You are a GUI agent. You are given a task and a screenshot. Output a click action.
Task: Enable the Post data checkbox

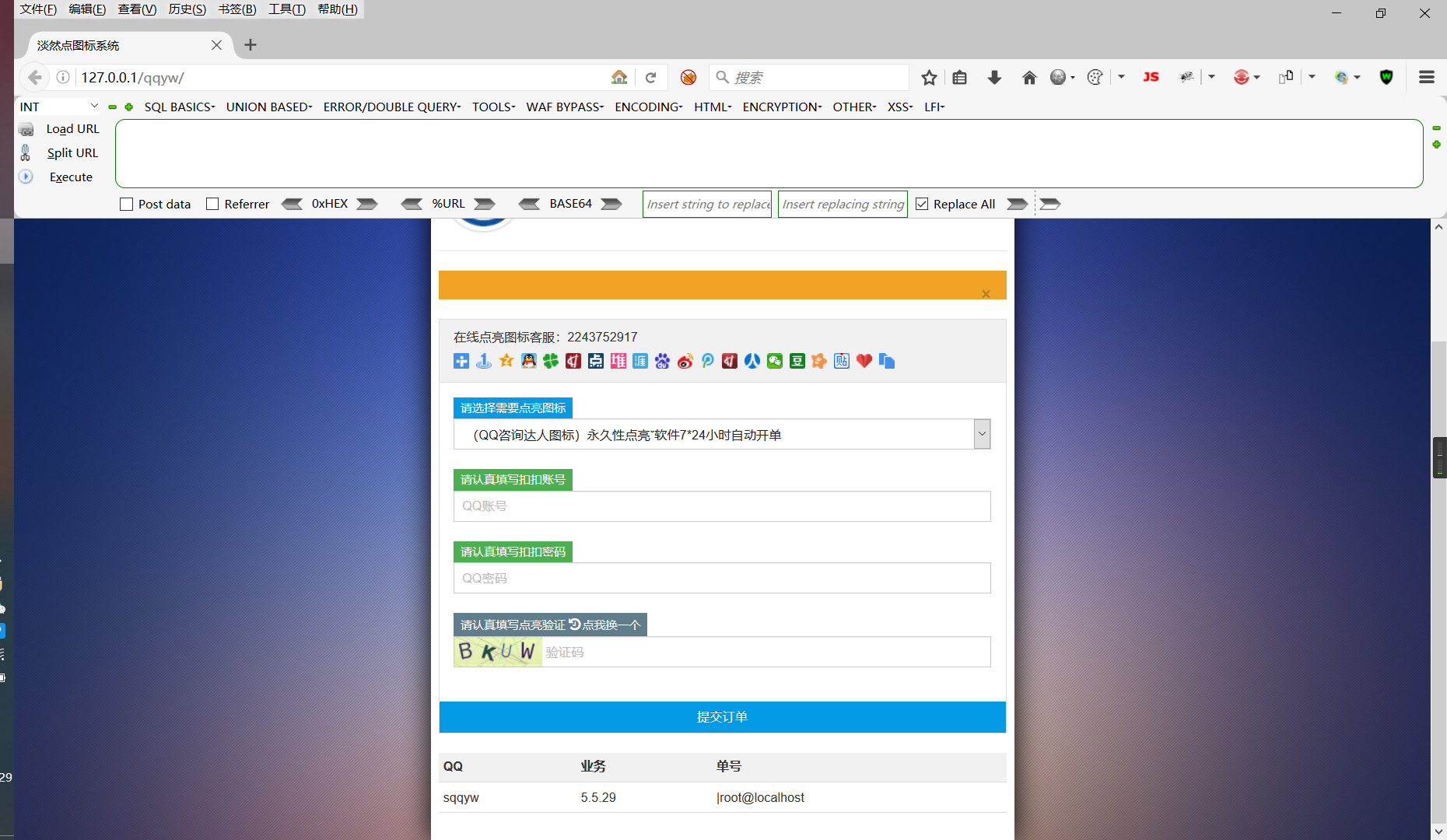point(127,204)
